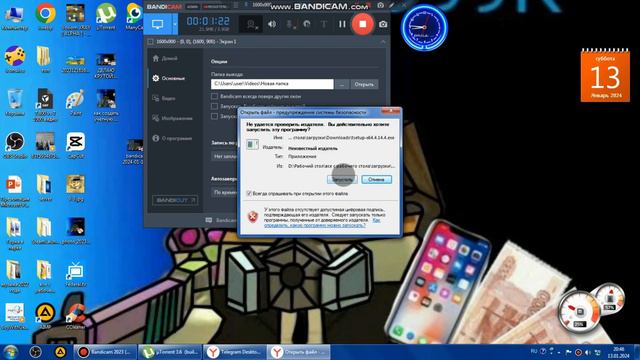Select Bandicam screen recording mode button
The height and width of the screenshot is (360, 640).
point(158,24)
